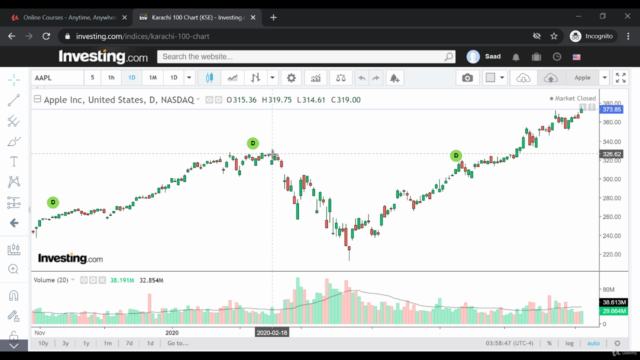Click the chart layout square button
The image size is (640, 360).
pos(490,78)
